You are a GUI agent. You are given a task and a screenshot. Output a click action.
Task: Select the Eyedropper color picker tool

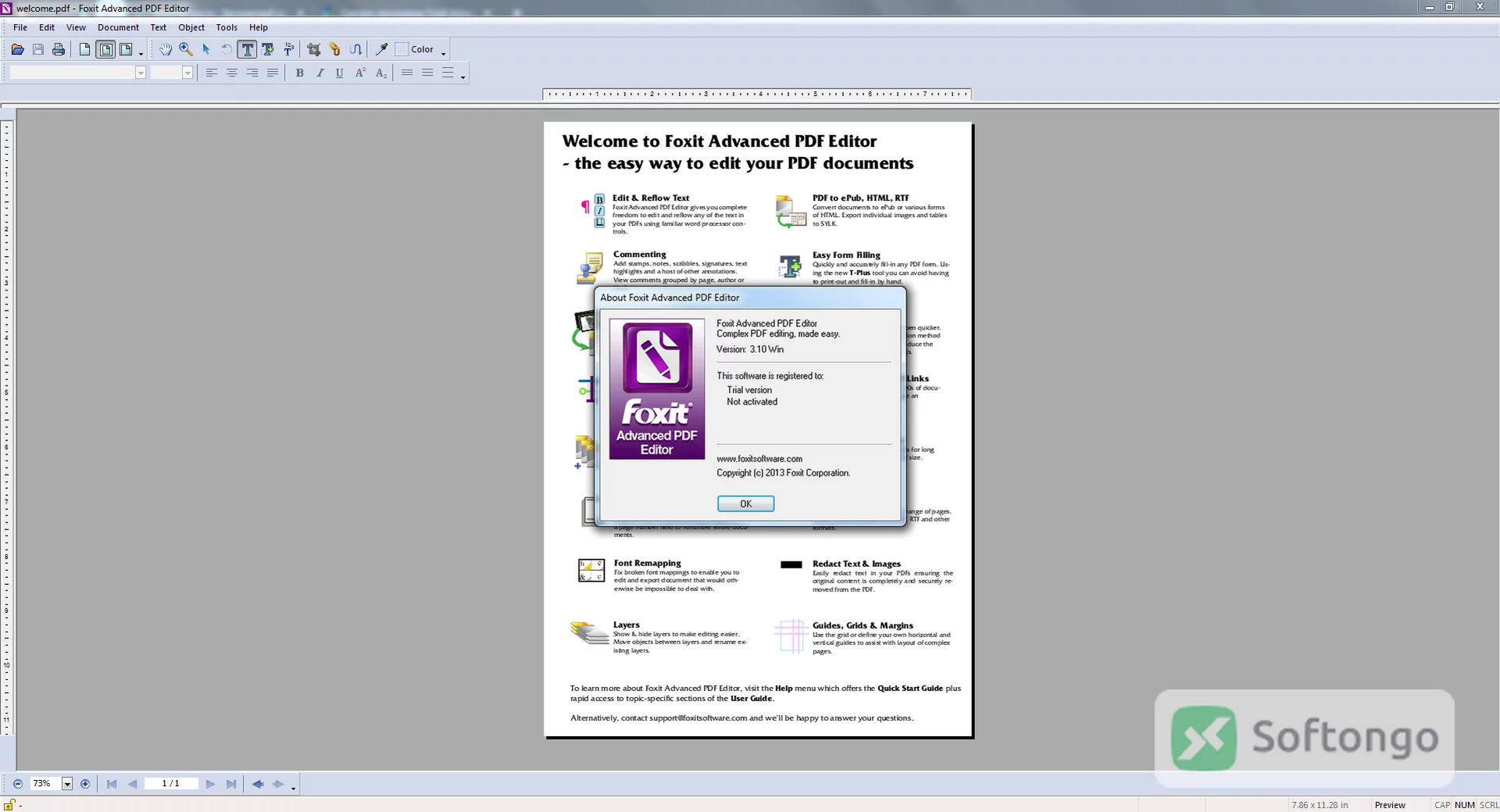pyautogui.click(x=382, y=49)
